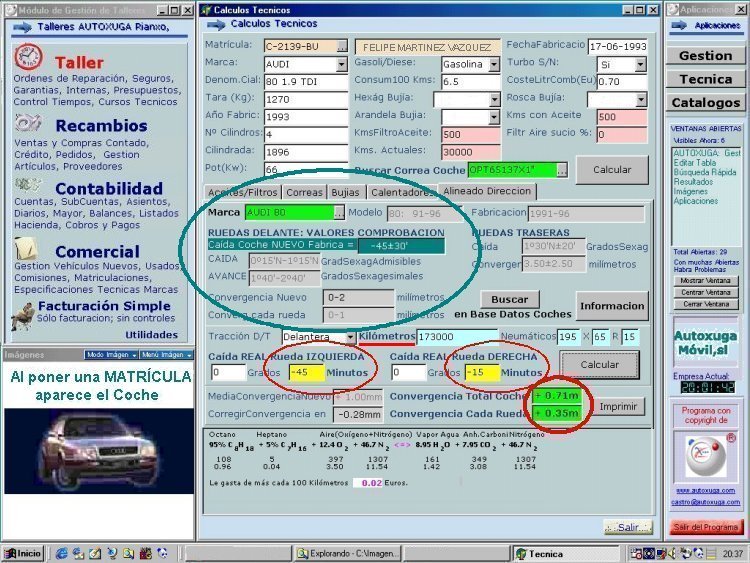
Task: Click blue arrow beside Calculos Tecnicos heading
Action: 215,24
